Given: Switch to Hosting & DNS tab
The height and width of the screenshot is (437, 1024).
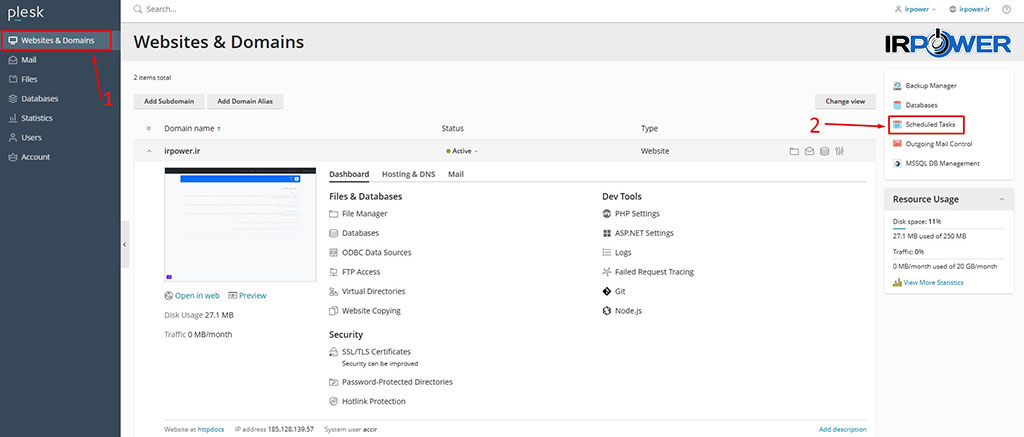Looking at the screenshot, I should pos(408,174).
